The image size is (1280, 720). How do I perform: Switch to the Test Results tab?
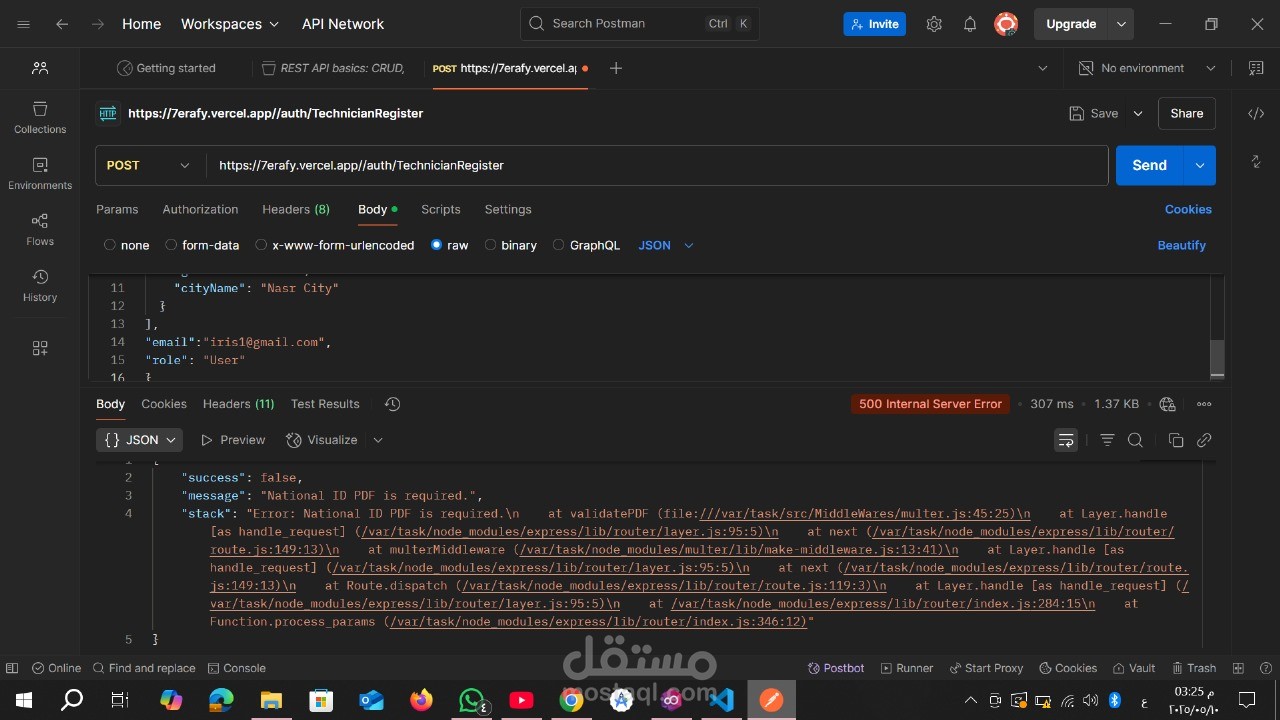(x=325, y=404)
